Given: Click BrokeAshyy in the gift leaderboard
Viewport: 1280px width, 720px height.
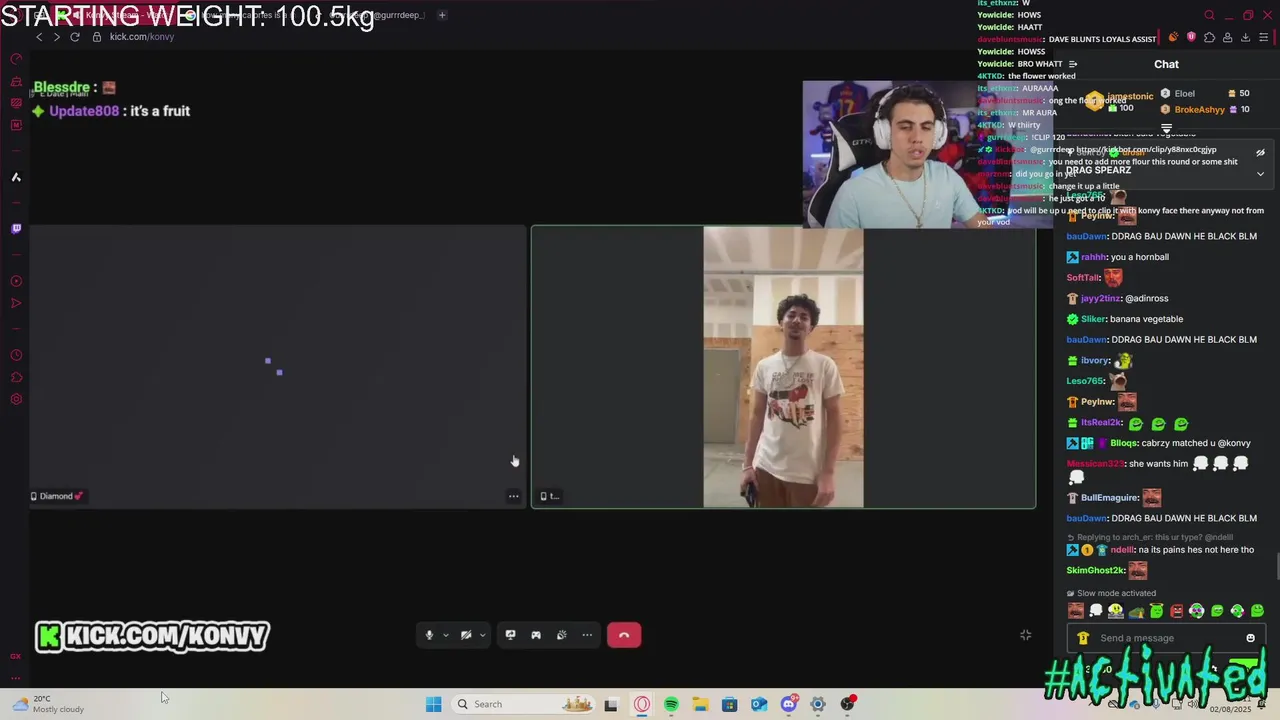Looking at the screenshot, I should tap(1199, 110).
